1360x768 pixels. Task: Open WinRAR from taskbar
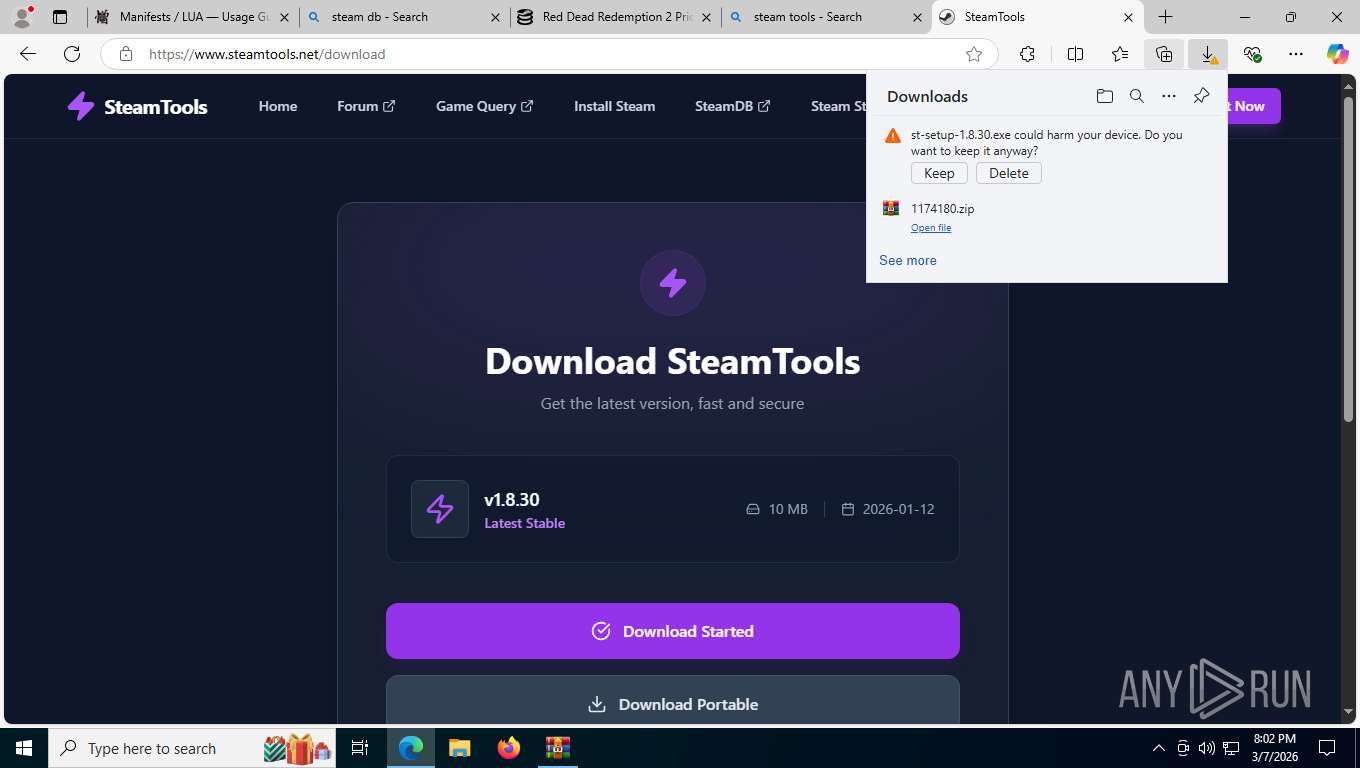(557, 748)
